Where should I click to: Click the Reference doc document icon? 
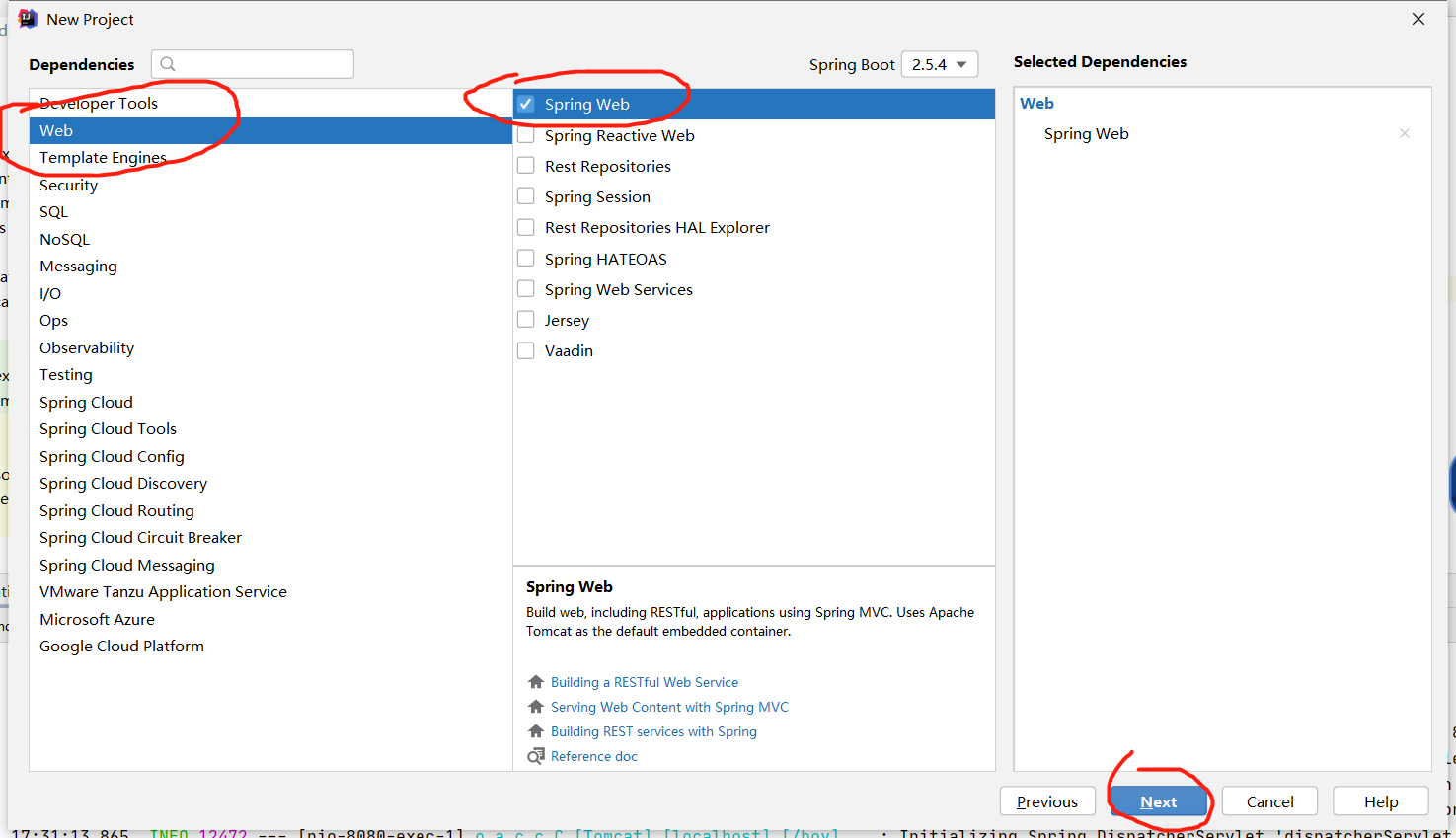[536, 756]
